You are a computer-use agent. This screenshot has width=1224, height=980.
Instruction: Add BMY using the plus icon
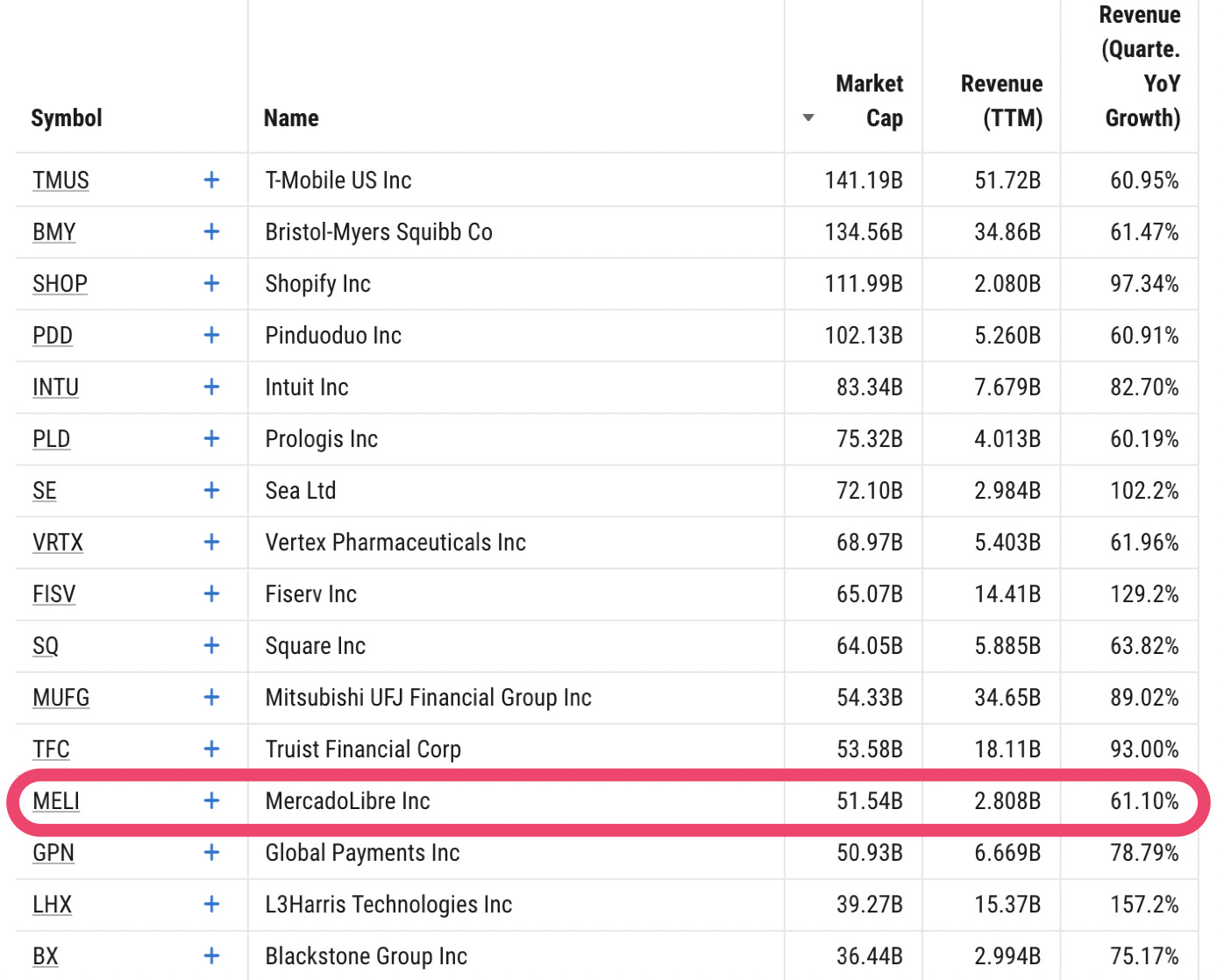tap(211, 231)
